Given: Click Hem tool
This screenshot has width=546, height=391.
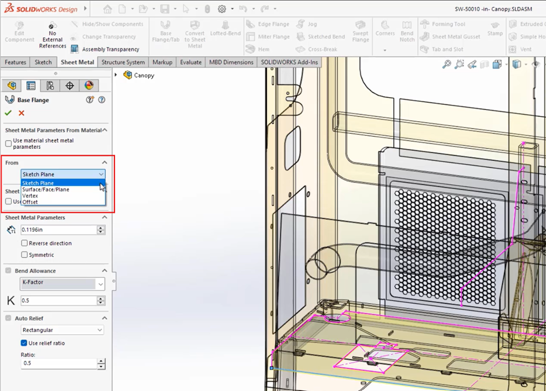Looking at the screenshot, I should (258, 49).
